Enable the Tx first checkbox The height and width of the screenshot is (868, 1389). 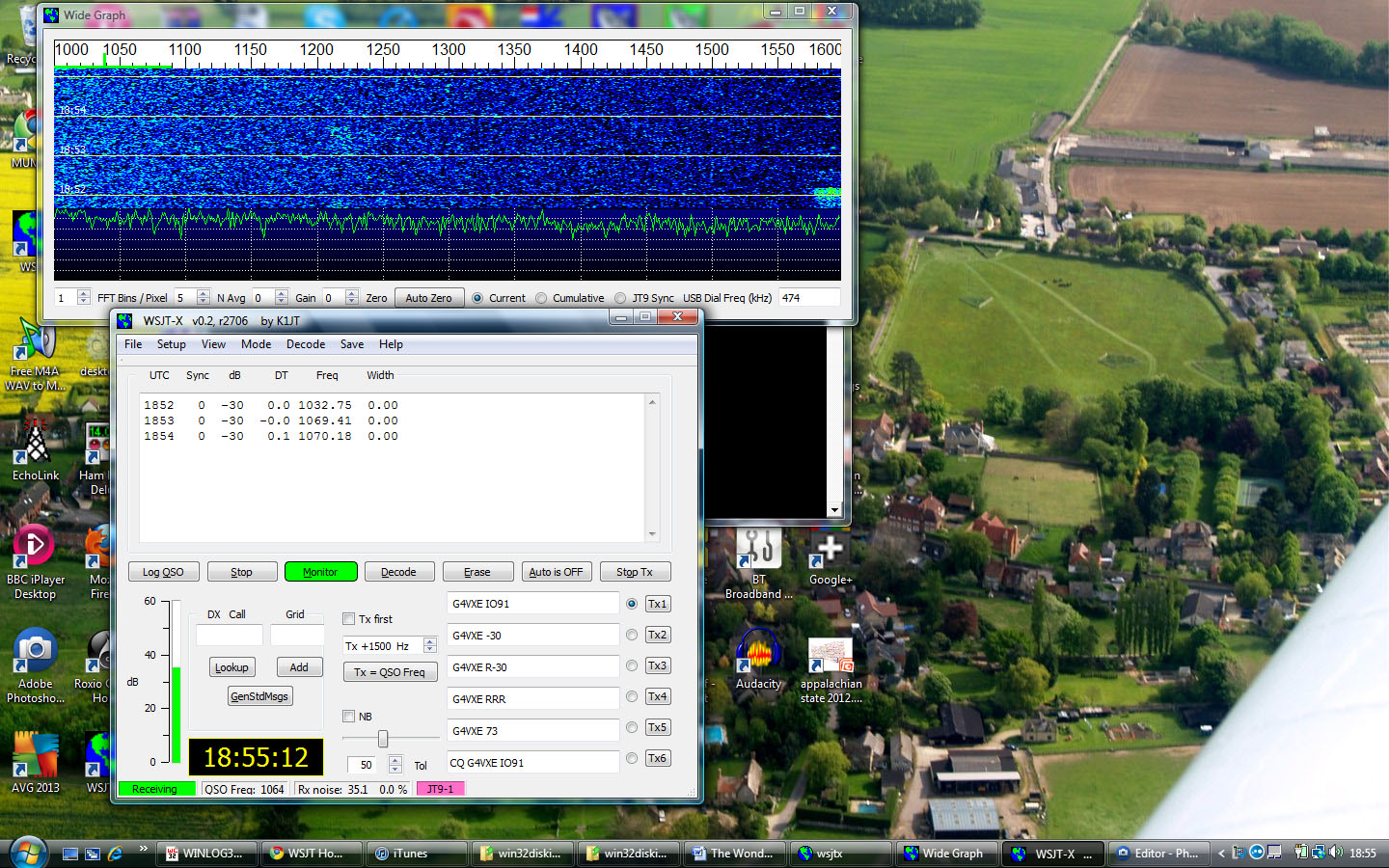[x=349, y=619]
